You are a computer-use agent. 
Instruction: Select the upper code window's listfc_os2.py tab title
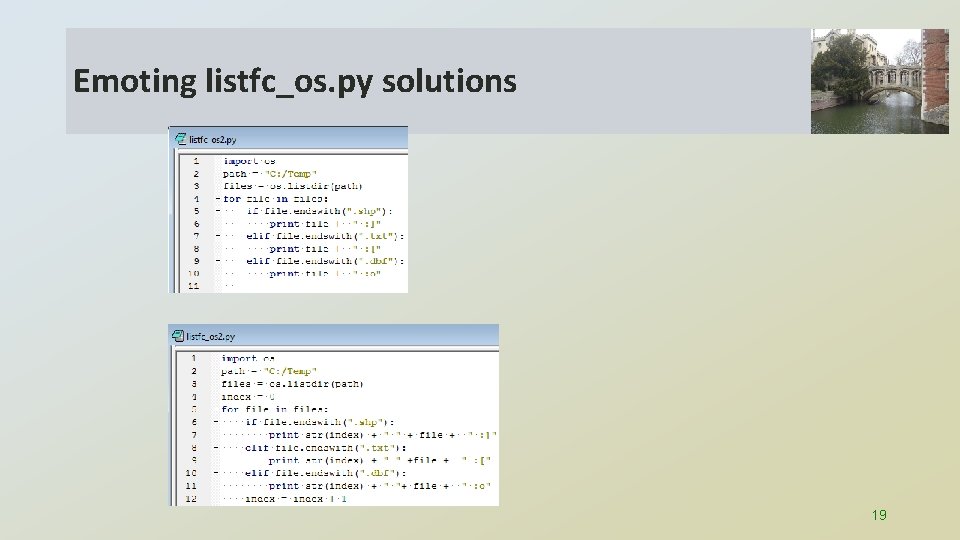point(212,140)
